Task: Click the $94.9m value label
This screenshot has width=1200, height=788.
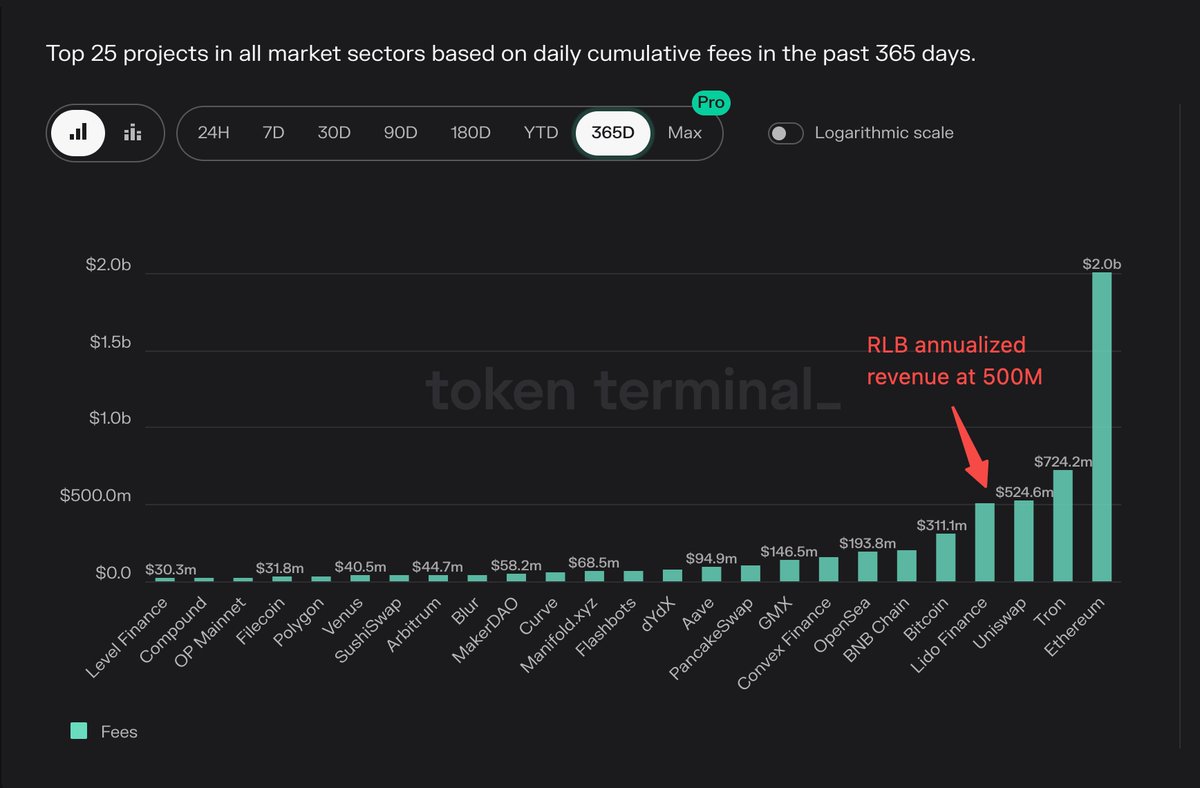Action: click(x=712, y=557)
